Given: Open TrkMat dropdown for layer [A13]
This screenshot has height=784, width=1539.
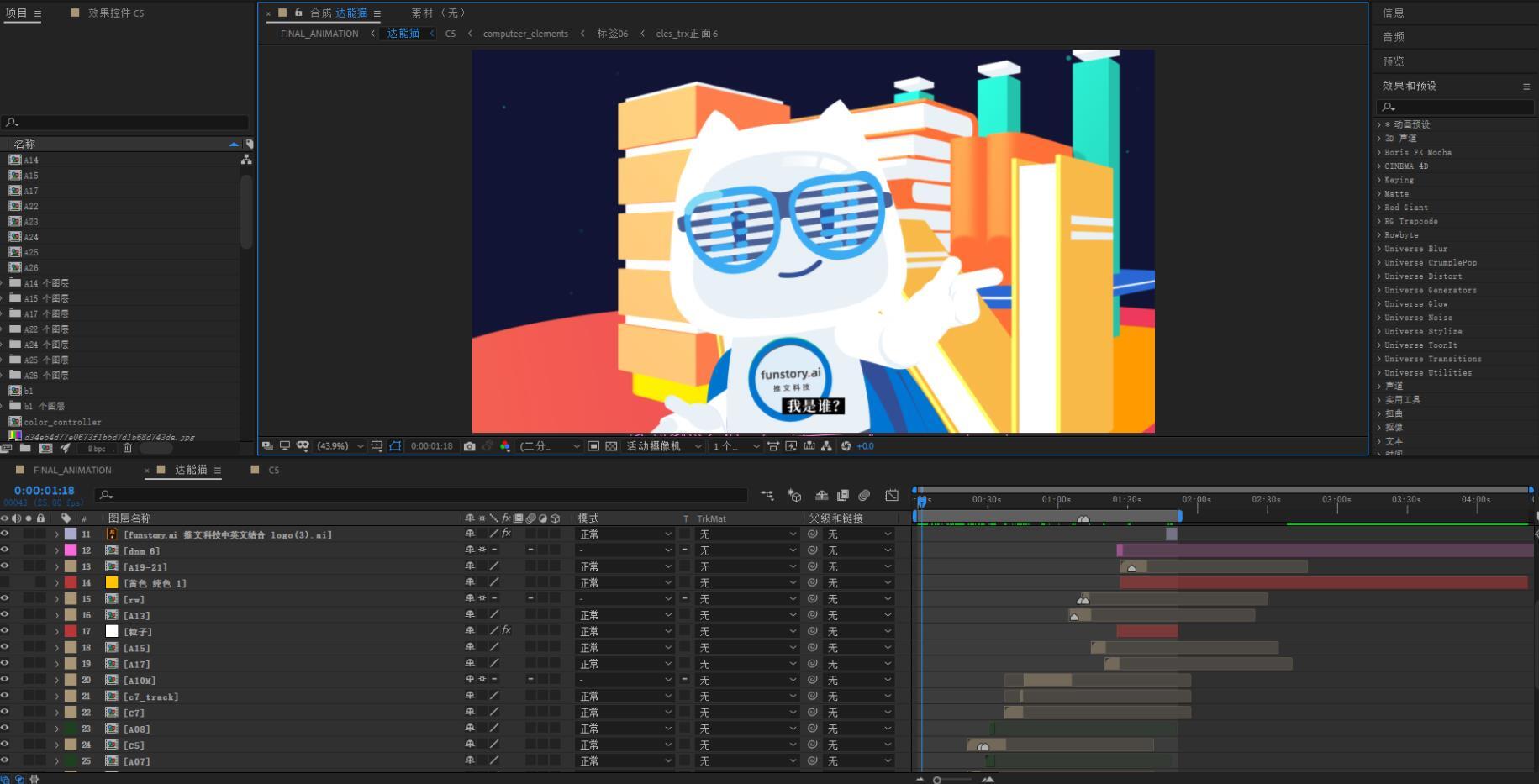Looking at the screenshot, I should [747, 616].
